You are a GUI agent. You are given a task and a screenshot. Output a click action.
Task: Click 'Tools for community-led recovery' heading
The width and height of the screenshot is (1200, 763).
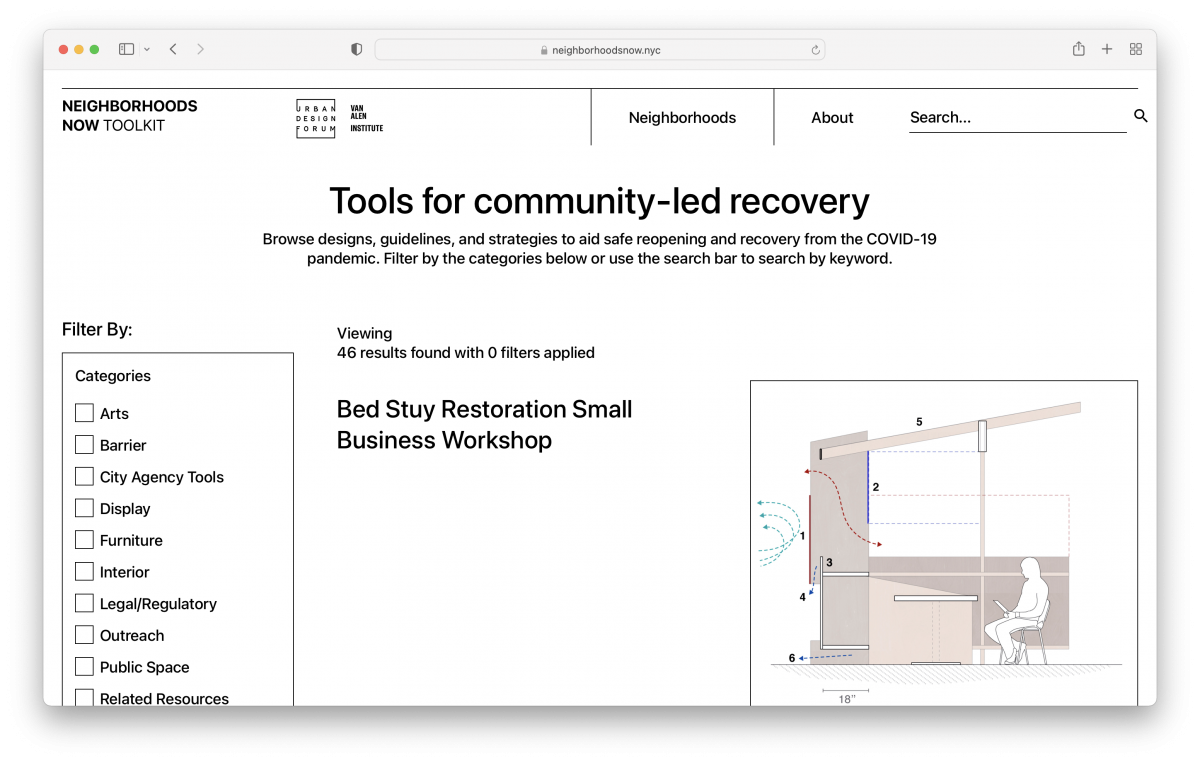point(599,201)
